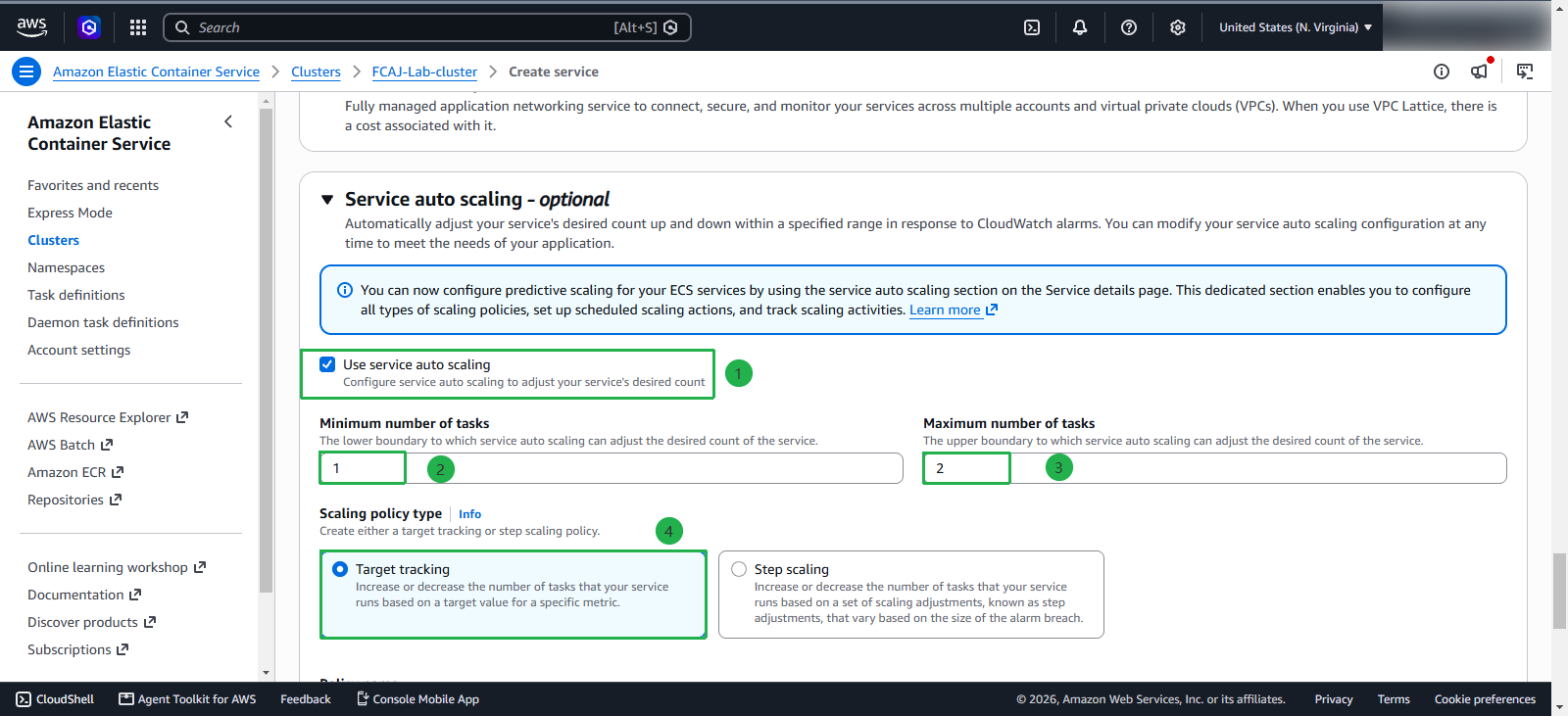Open the AWS home logo
Image resolution: width=1568 pixels, height=716 pixels.
click(31, 27)
